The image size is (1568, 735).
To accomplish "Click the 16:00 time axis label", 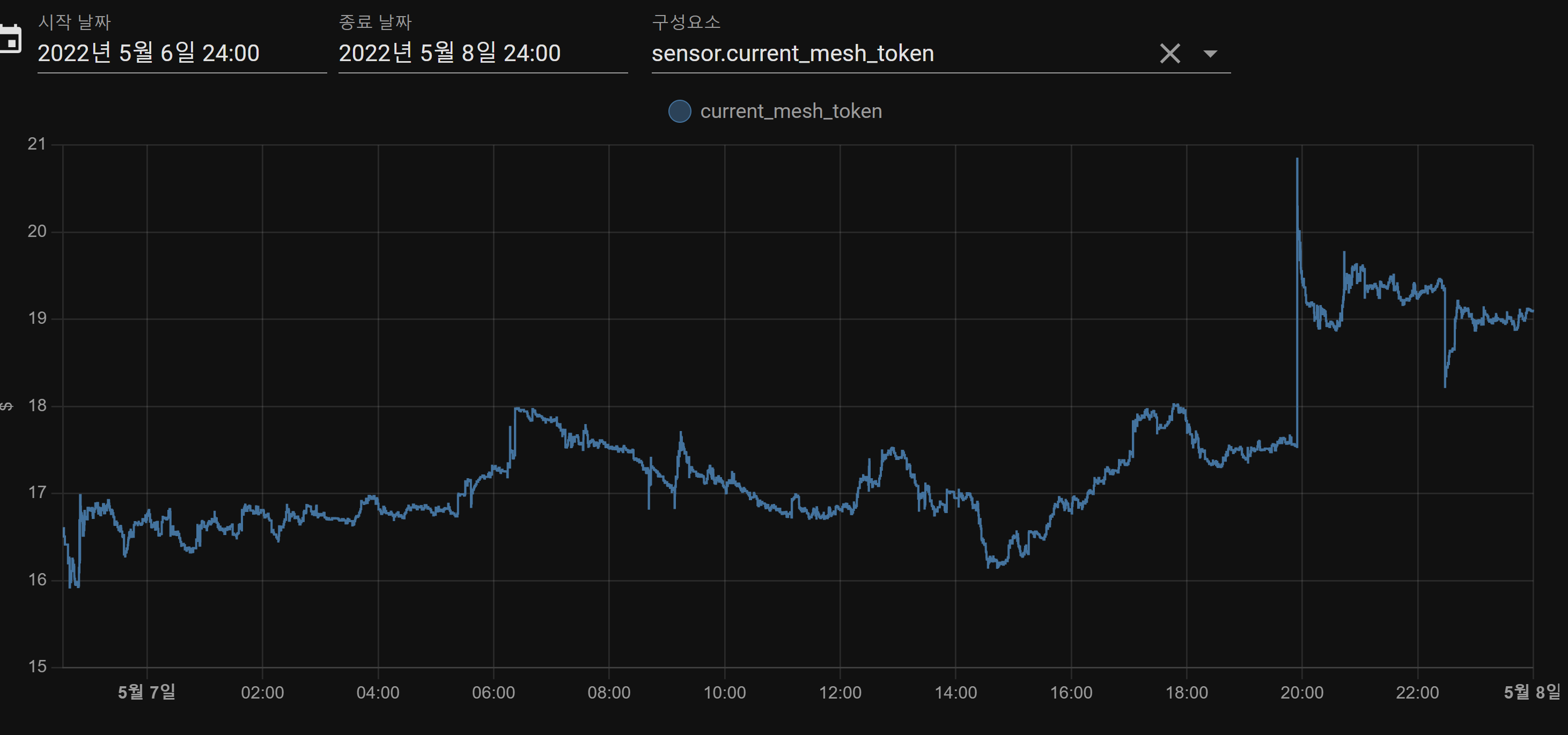I will click(1071, 693).
